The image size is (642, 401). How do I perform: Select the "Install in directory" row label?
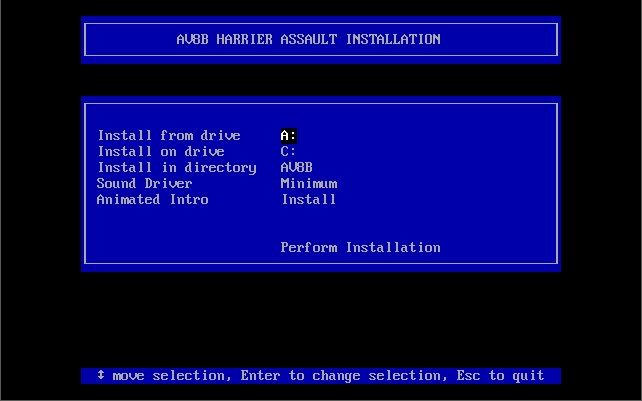point(176,168)
